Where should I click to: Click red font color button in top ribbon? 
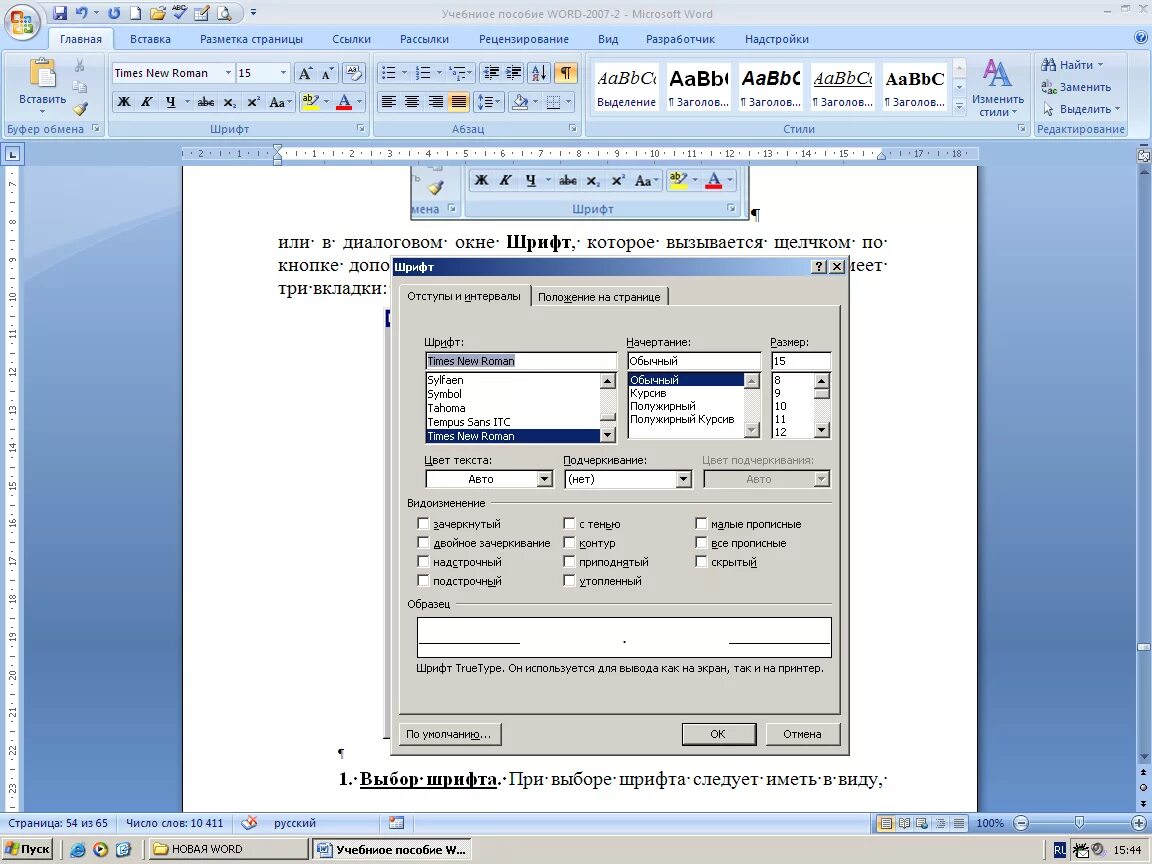point(345,102)
